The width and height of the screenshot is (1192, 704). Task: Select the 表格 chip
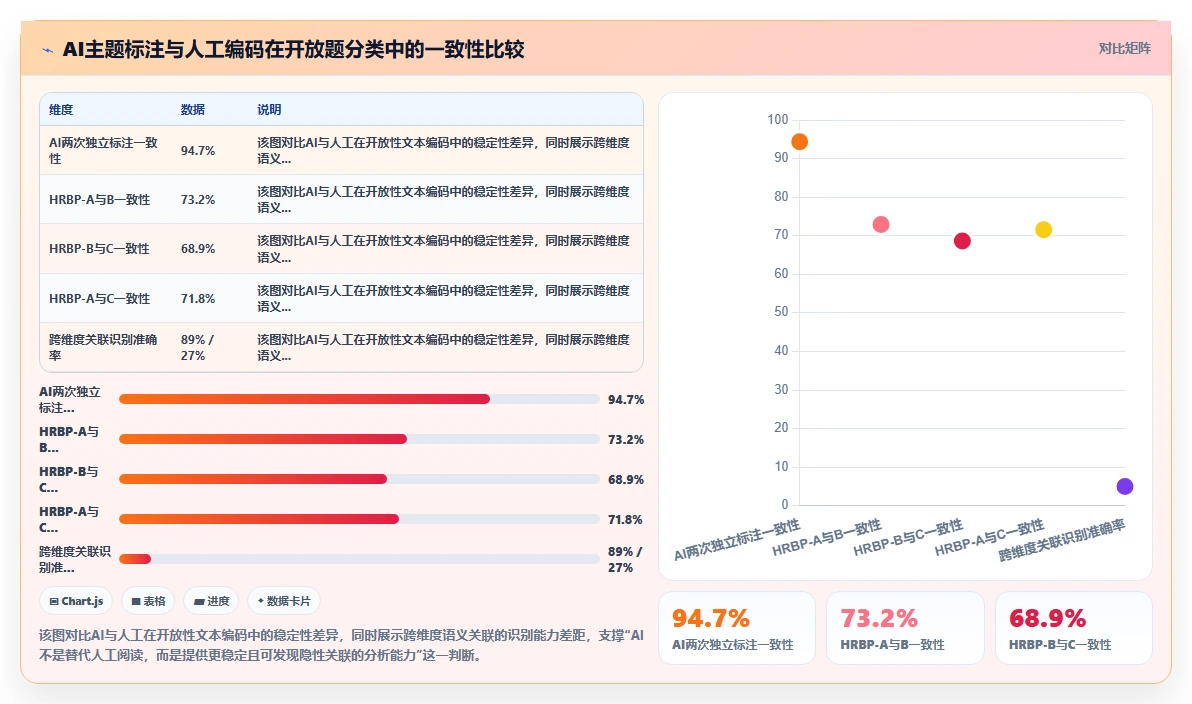pyautogui.click(x=148, y=601)
